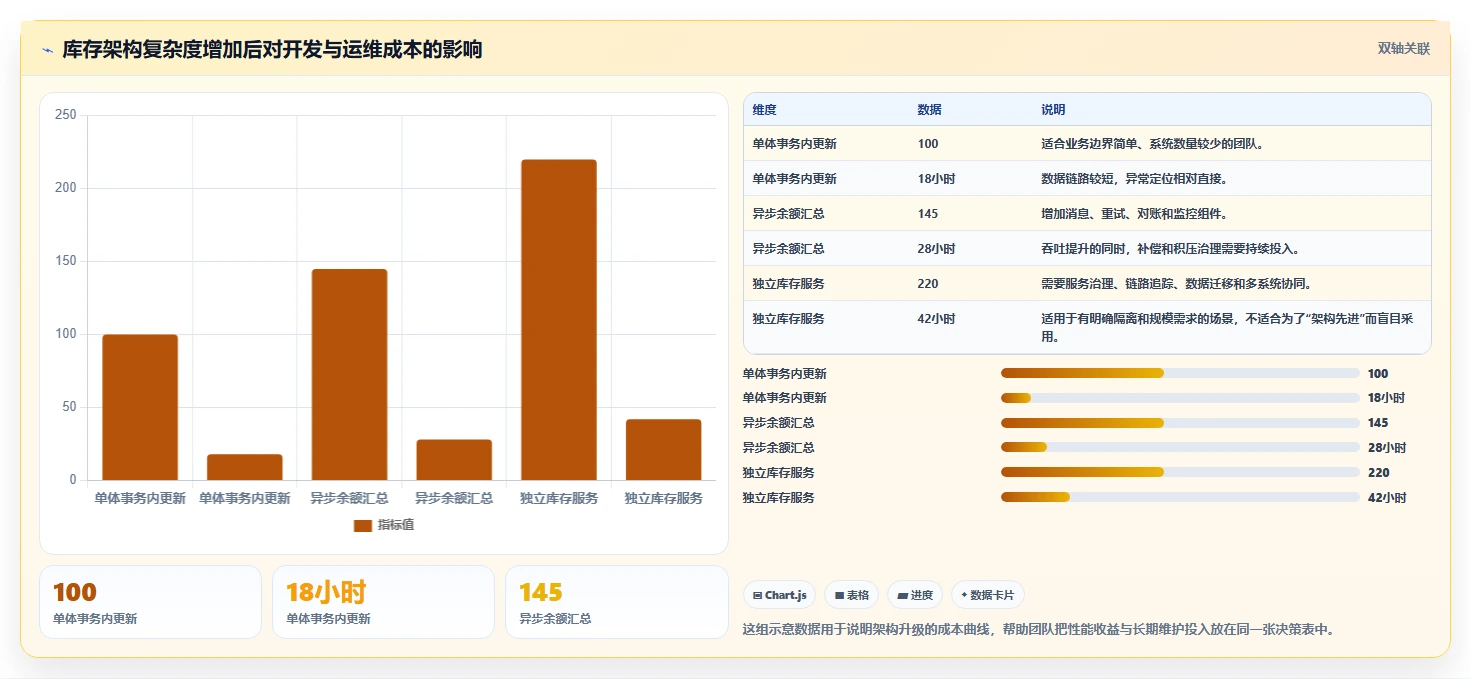Click the table data cell showing 220

tap(928, 284)
